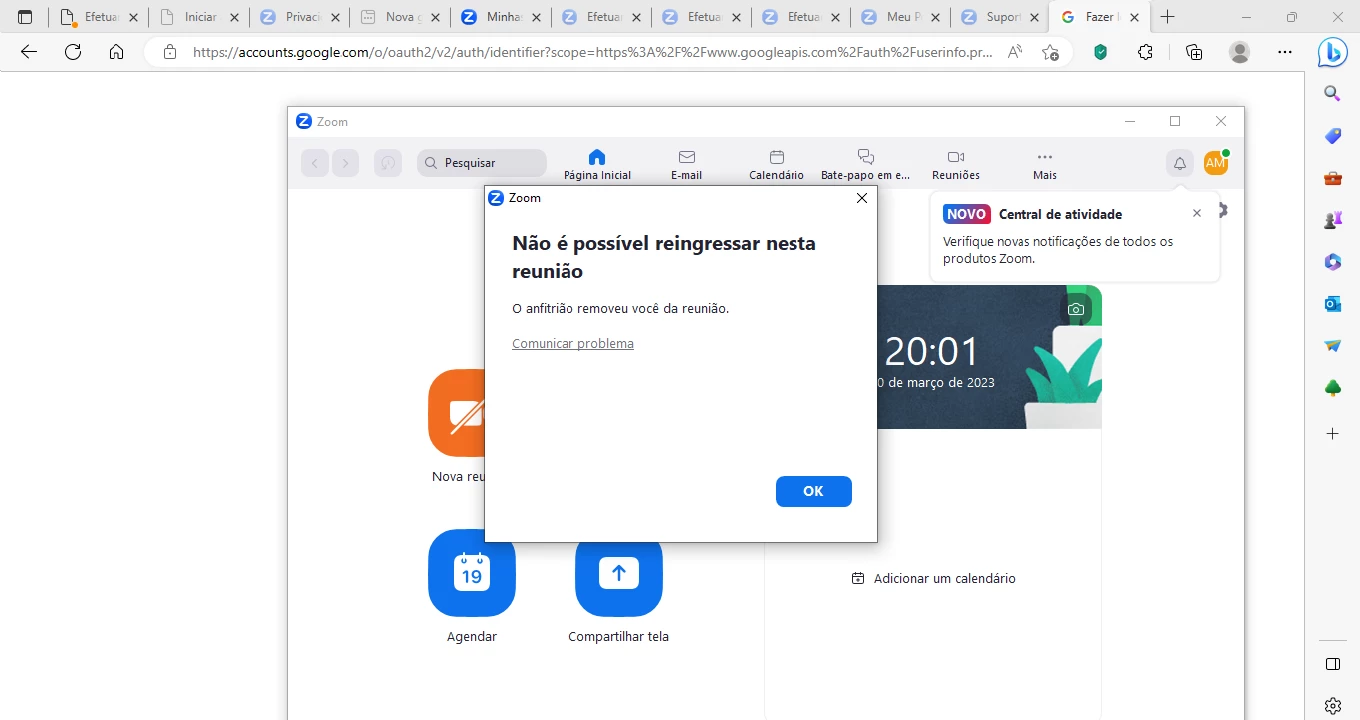Open a new browser tab

tap(1167, 17)
